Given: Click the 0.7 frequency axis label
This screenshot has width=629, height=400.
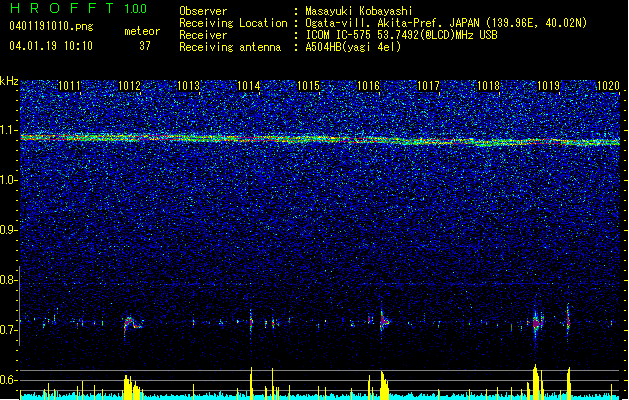Looking at the screenshot, I should pos(9,330).
